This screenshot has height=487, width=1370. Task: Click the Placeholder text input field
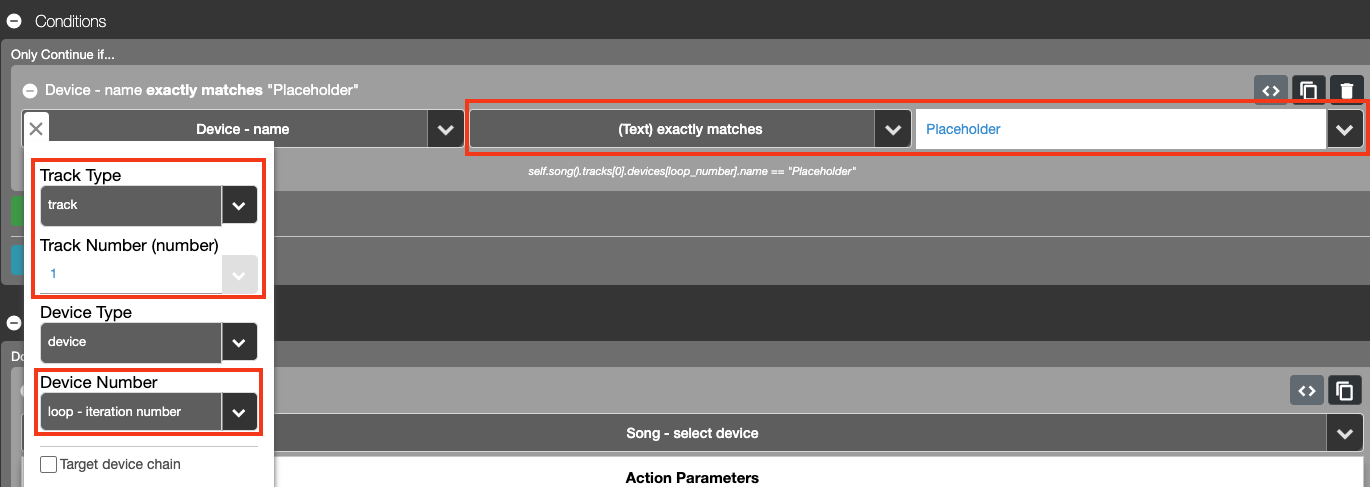click(1120, 129)
